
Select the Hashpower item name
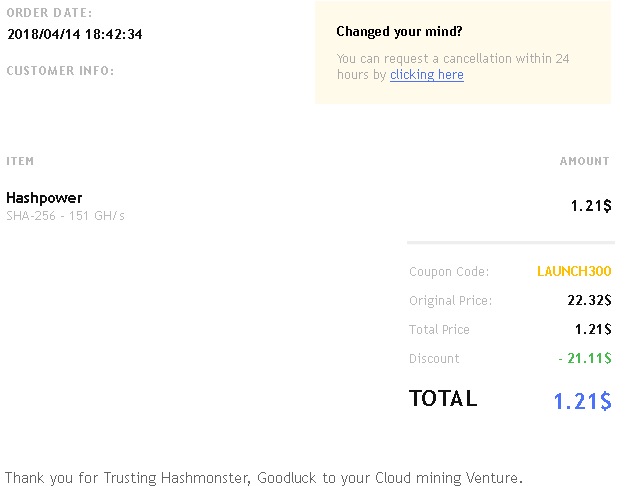[44, 198]
